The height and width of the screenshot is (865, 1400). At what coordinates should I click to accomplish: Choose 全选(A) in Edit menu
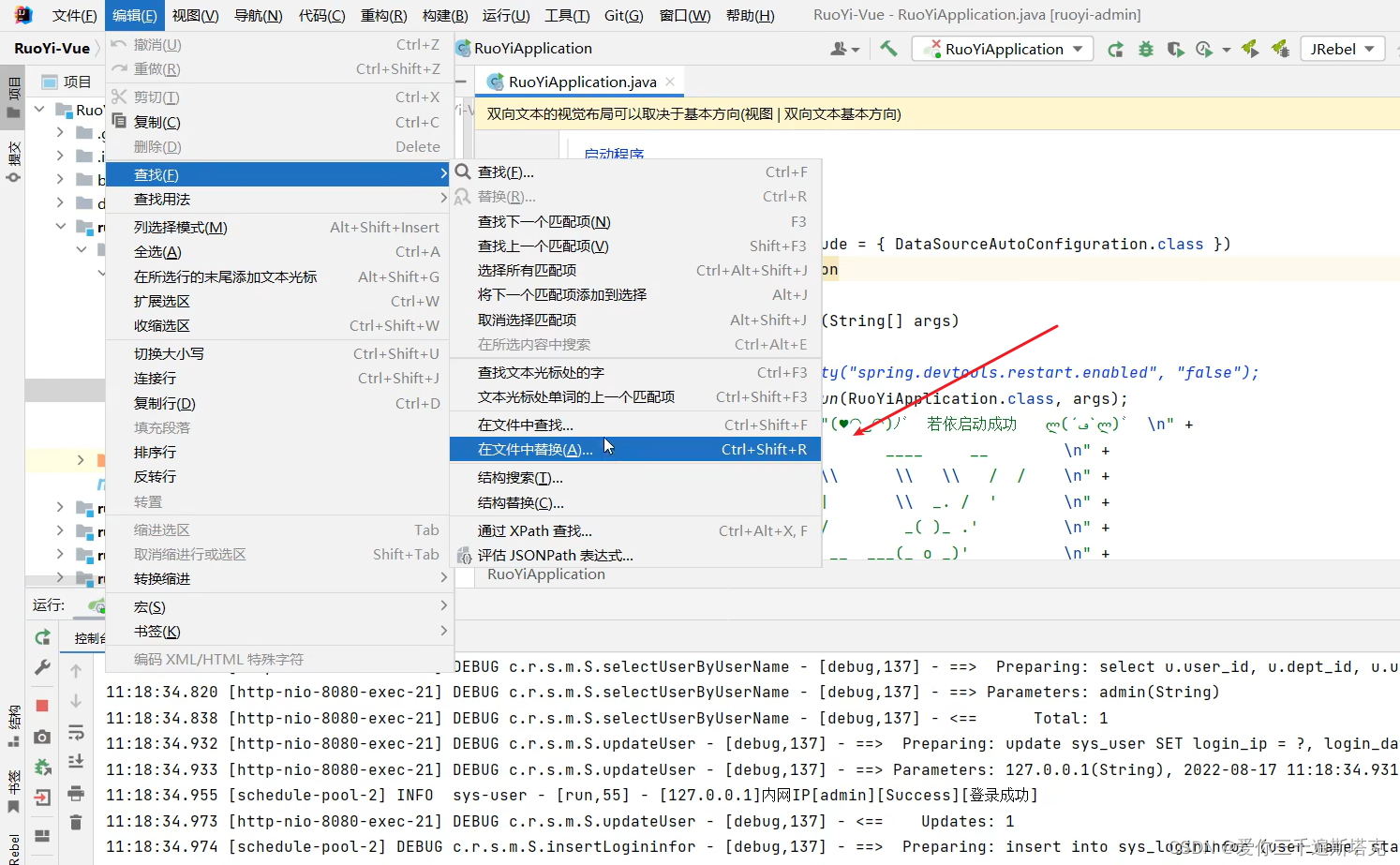[x=279, y=252]
